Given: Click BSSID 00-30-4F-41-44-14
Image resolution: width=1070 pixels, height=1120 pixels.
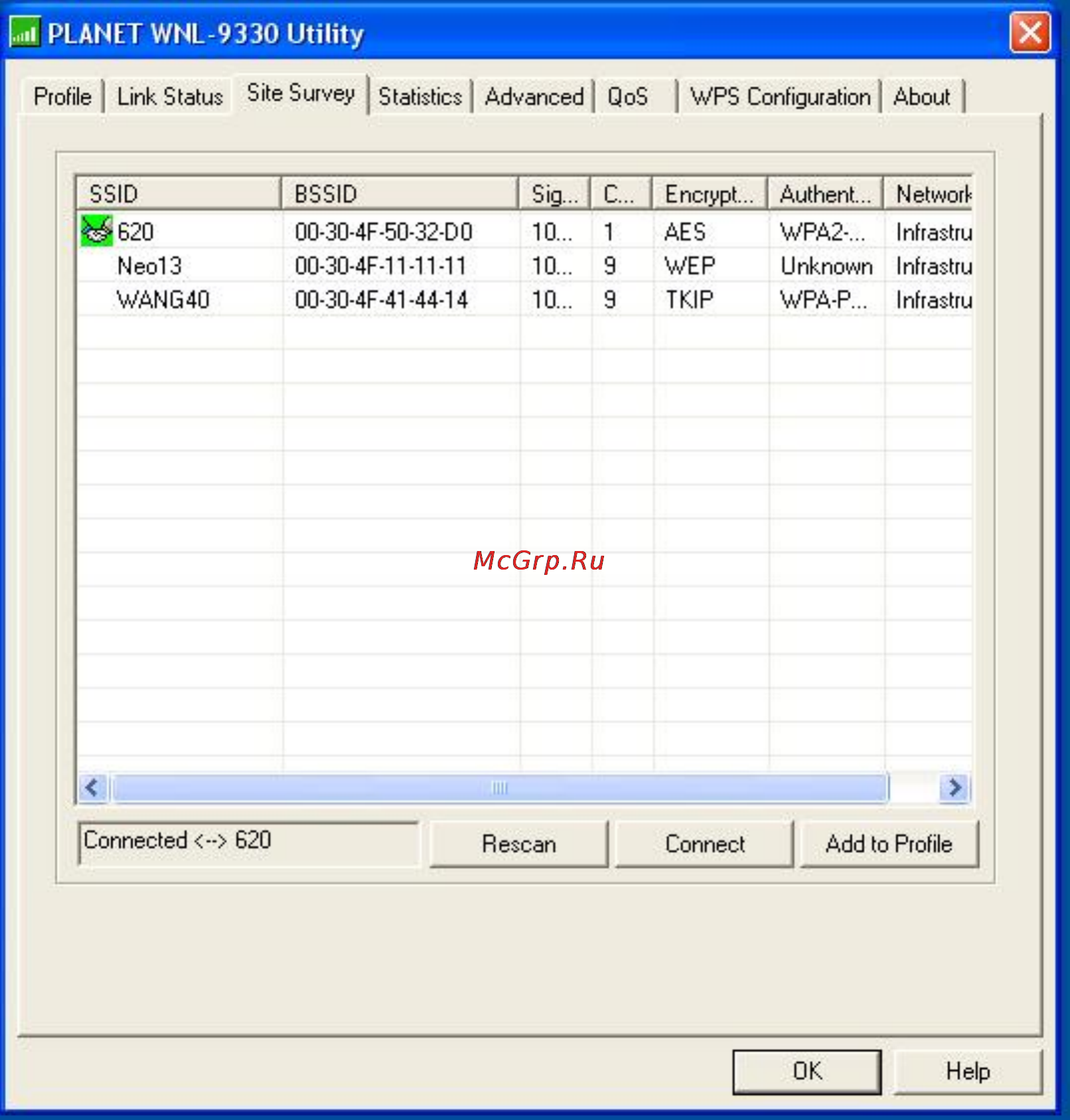Looking at the screenshot, I should click(x=381, y=299).
